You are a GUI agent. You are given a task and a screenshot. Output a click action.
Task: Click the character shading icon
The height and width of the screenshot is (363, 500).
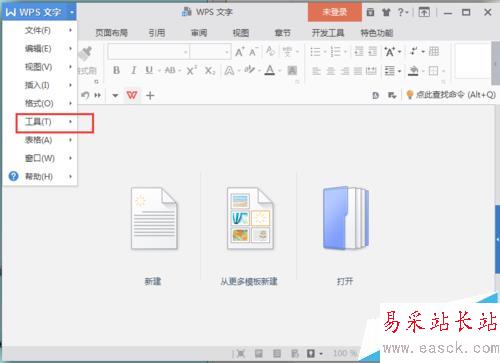[x=292, y=71]
